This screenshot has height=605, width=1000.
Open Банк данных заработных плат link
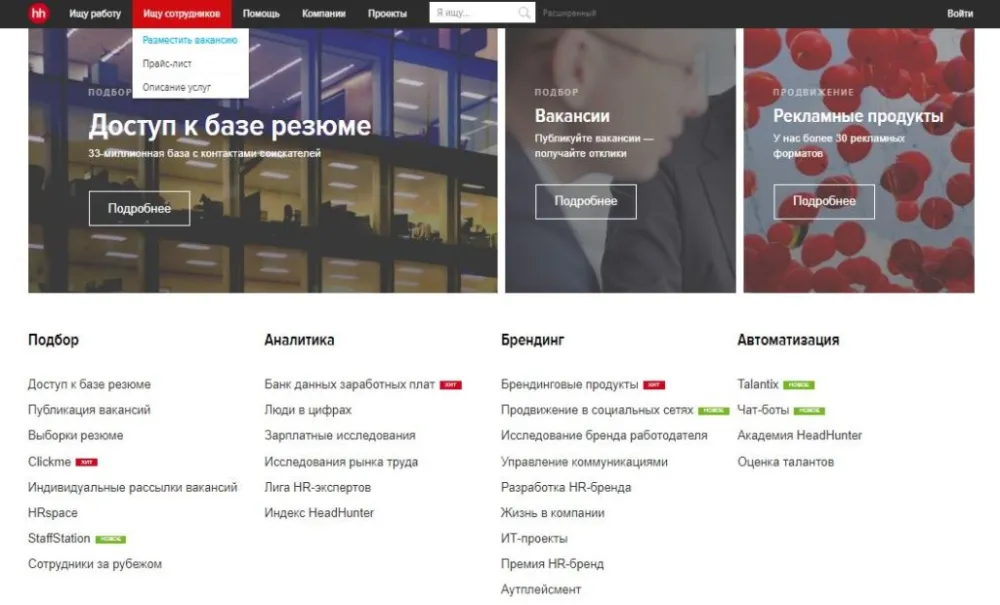pyautogui.click(x=349, y=384)
